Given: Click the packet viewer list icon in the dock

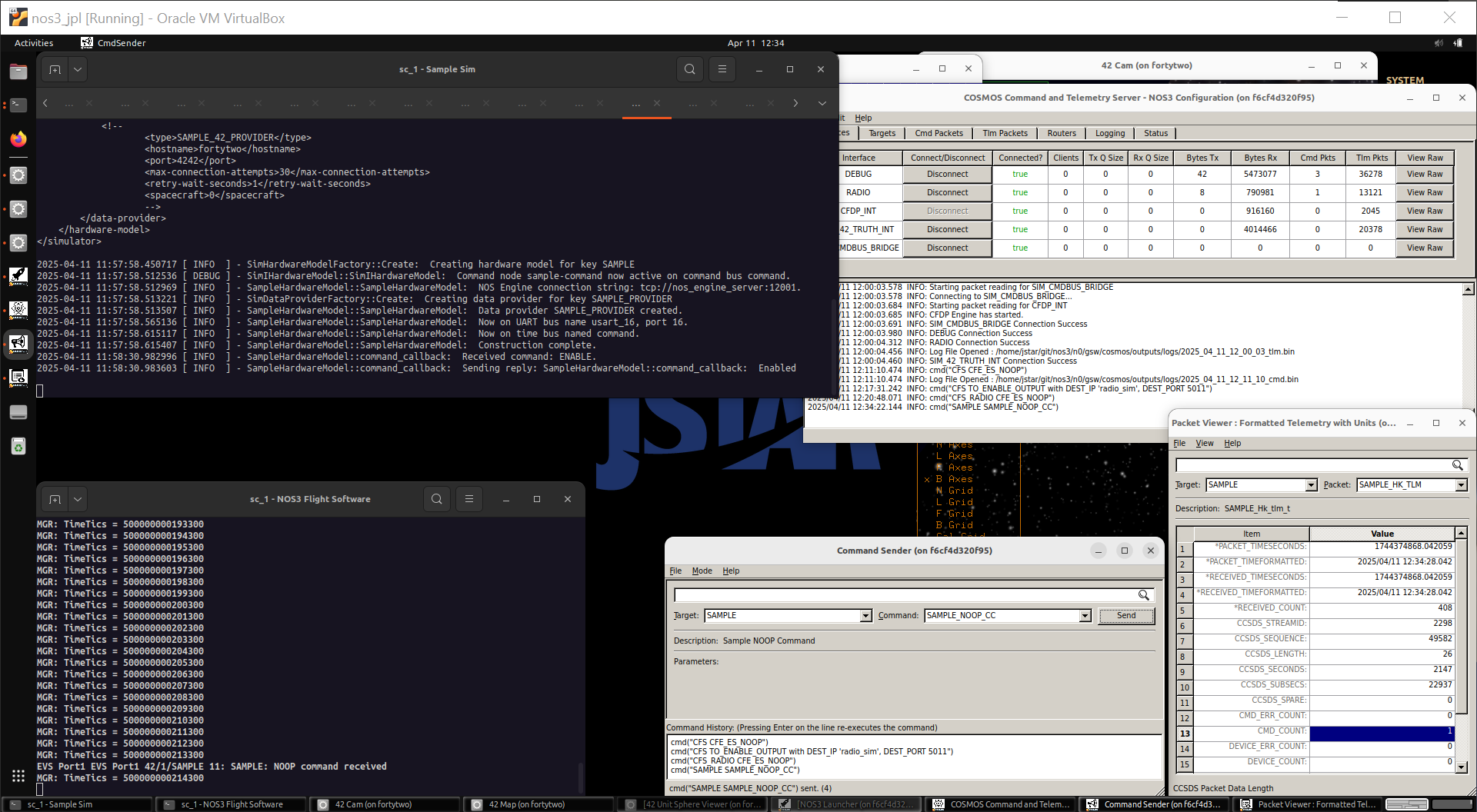Looking at the screenshot, I should (18, 377).
